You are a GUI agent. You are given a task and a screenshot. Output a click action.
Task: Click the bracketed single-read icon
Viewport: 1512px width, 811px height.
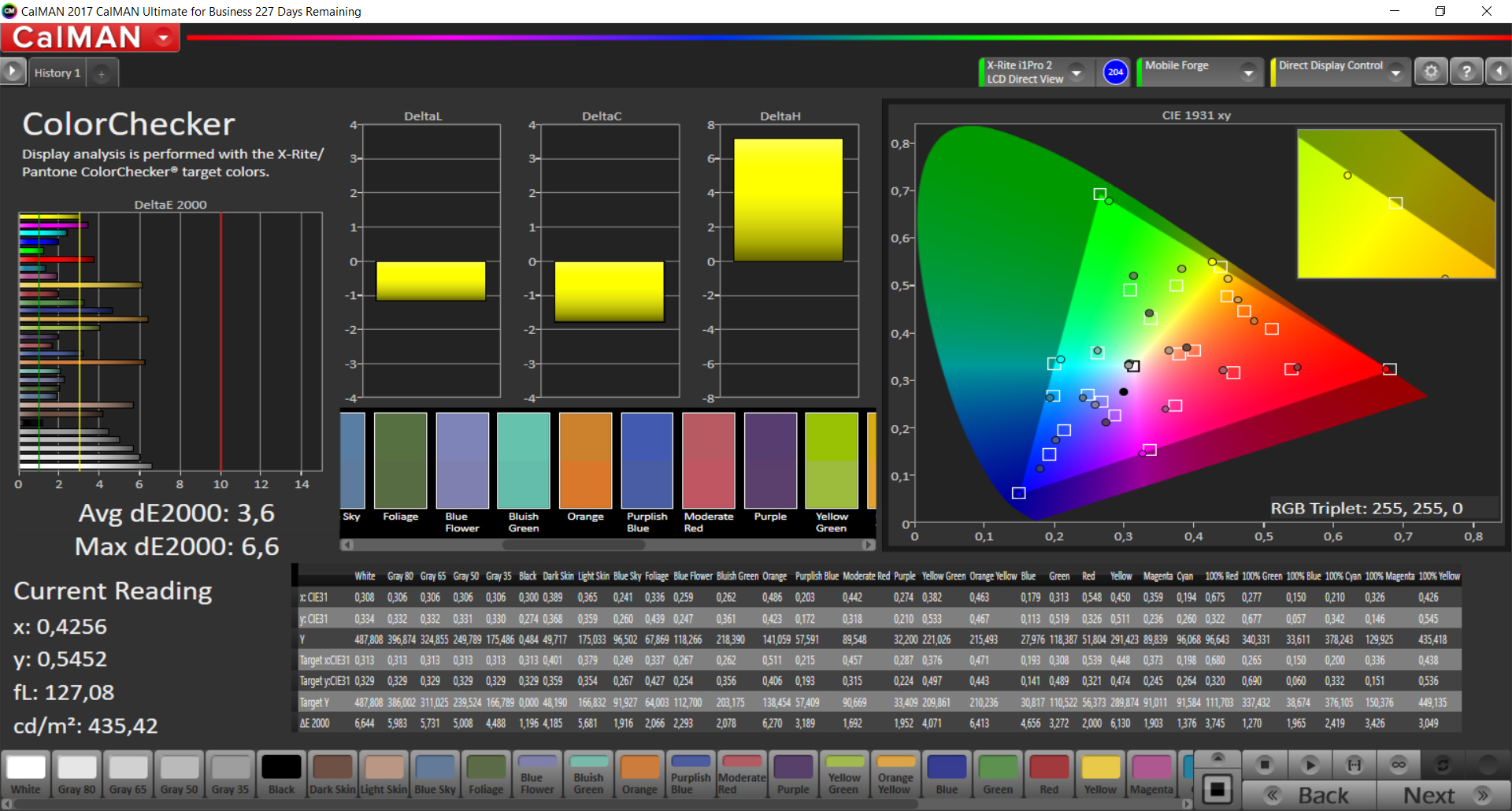1354,765
